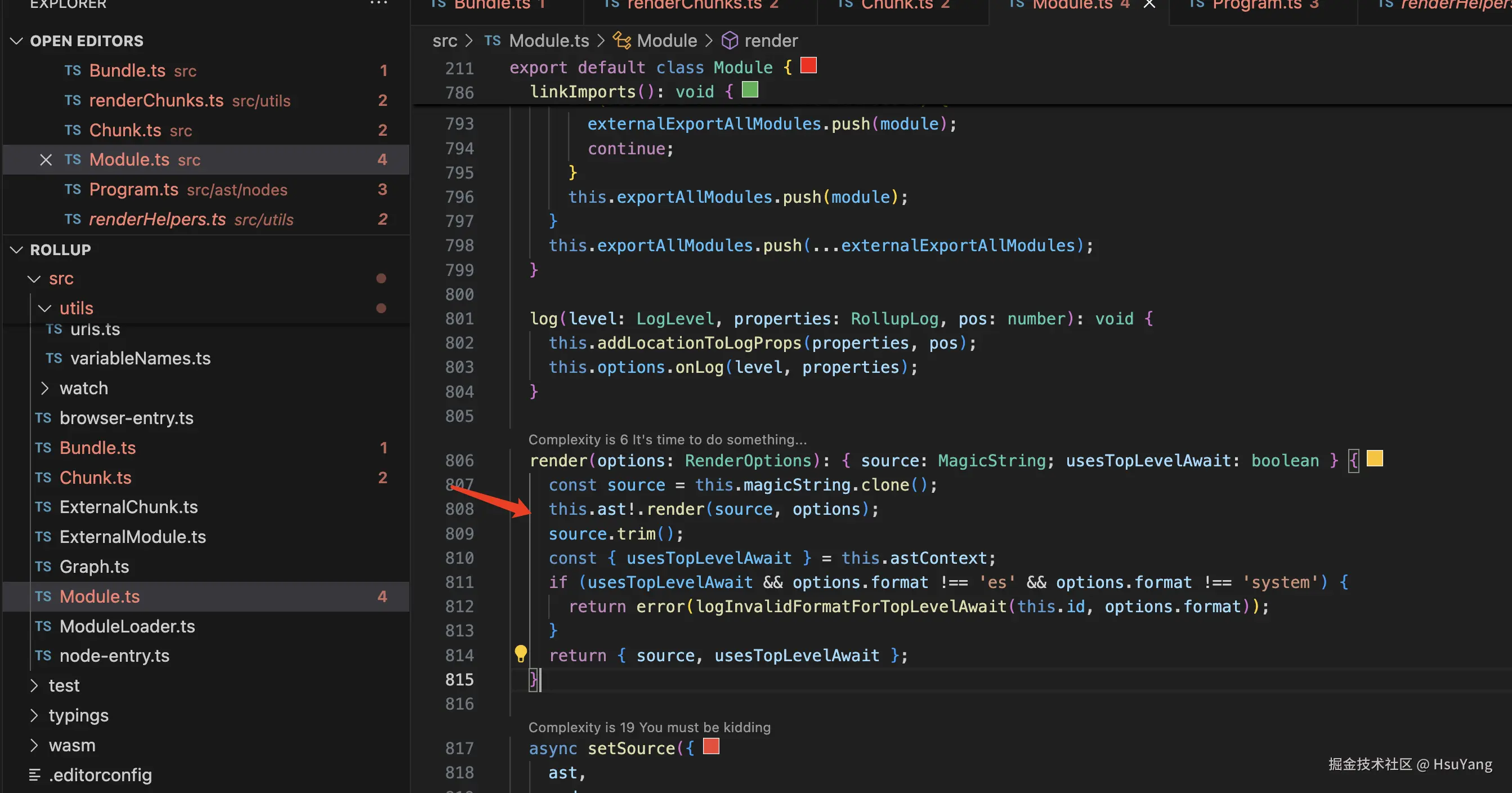Click the Module class icon in breadcrumb
Image resolution: width=1512 pixels, height=793 pixels.
(x=621, y=41)
